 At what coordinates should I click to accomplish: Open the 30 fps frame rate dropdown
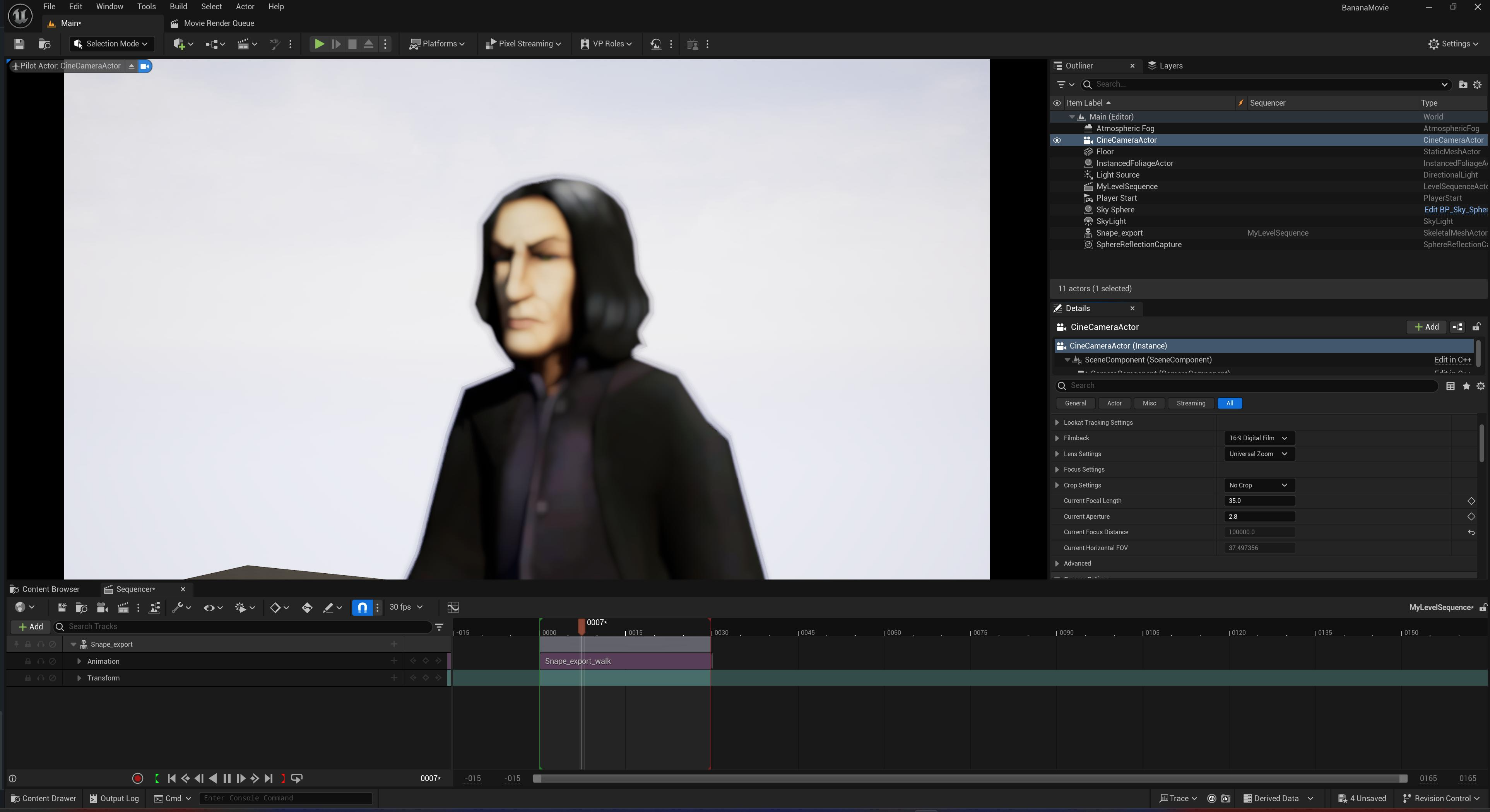pyautogui.click(x=405, y=607)
